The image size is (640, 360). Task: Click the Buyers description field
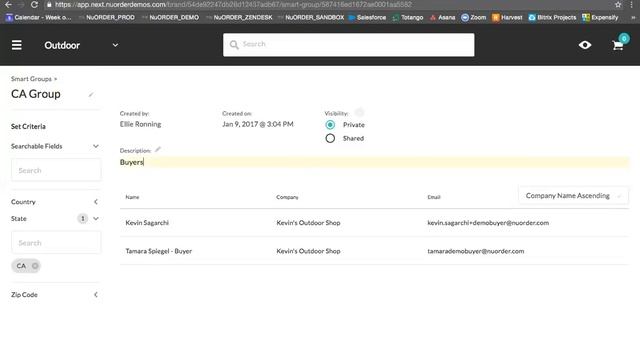374,162
